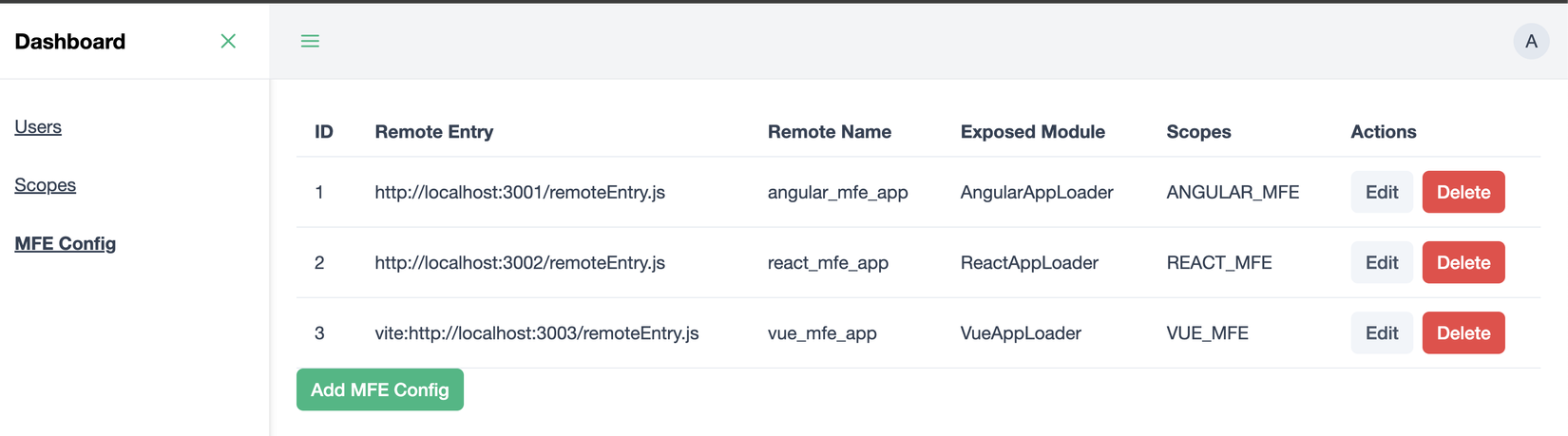Delete the angular_mfe_app config row
Viewport: 1568px width, 436px height.
pos(1463,192)
